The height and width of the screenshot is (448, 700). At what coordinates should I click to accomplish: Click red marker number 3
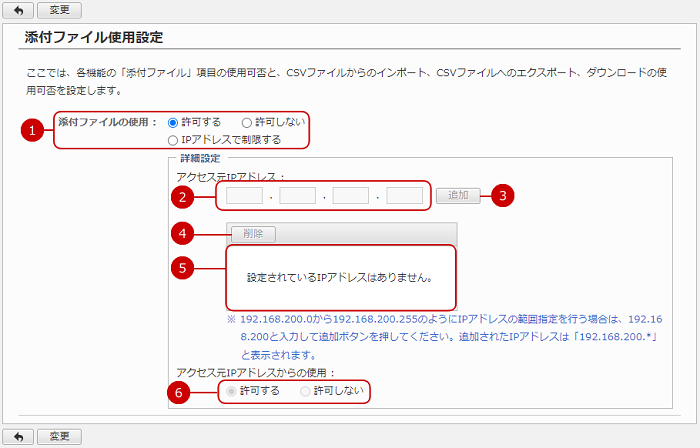pos(503,195)
